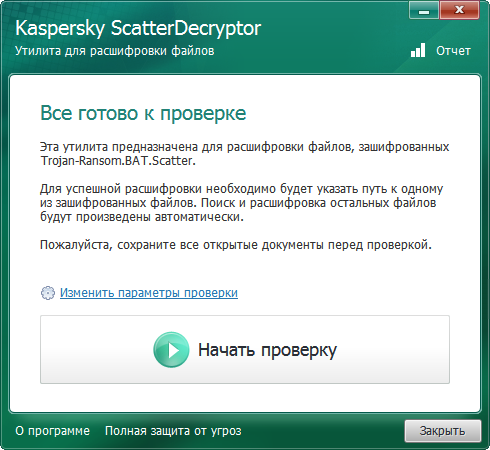Click the bar chart report icon
Image resolution: width=490 pixels, height=450 pixels.
tap(418, 50)
